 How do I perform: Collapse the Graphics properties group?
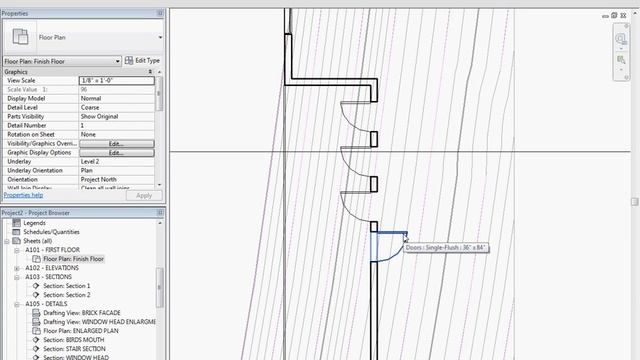(x=150, y=72)
